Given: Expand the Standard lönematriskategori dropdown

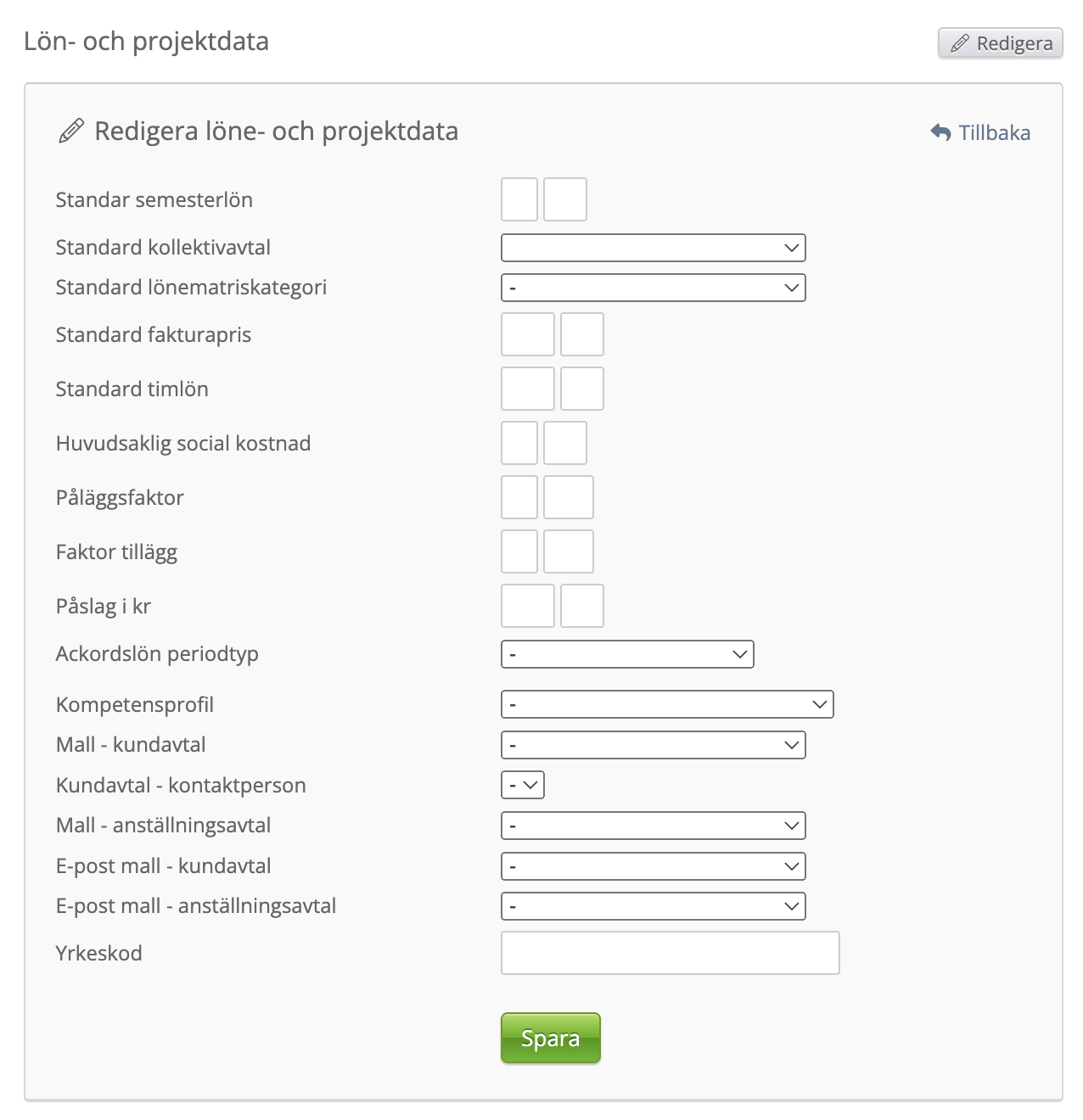Looking at the screenshot, I should [x=653, y=288].
